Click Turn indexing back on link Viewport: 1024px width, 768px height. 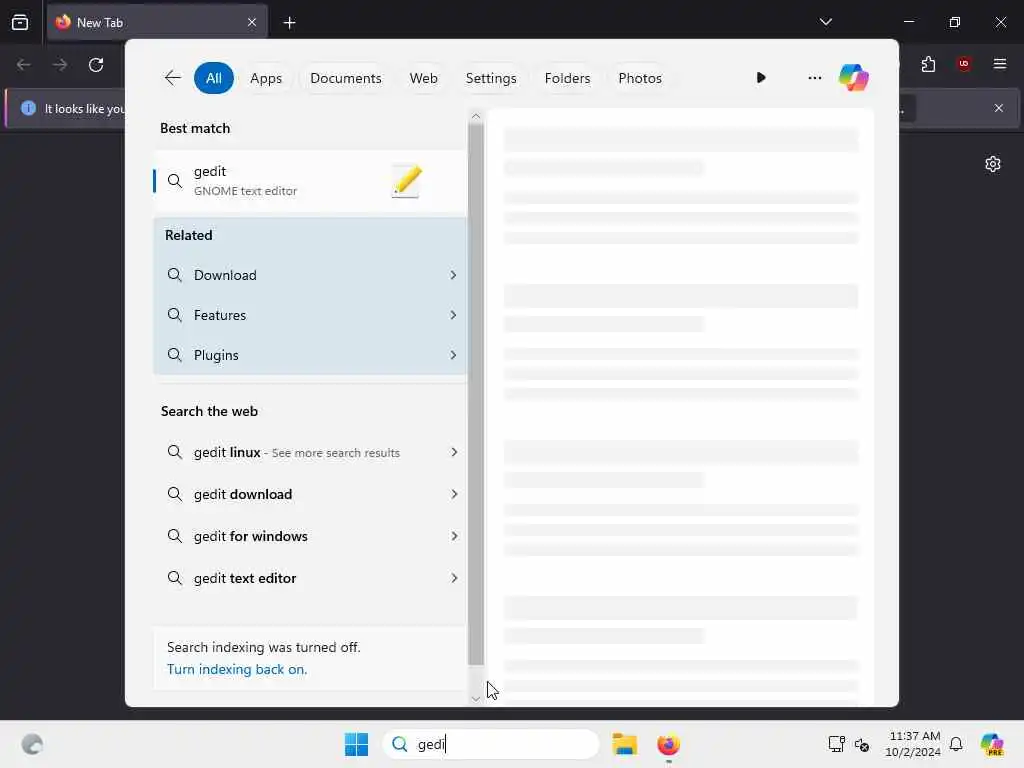point(237,669)
